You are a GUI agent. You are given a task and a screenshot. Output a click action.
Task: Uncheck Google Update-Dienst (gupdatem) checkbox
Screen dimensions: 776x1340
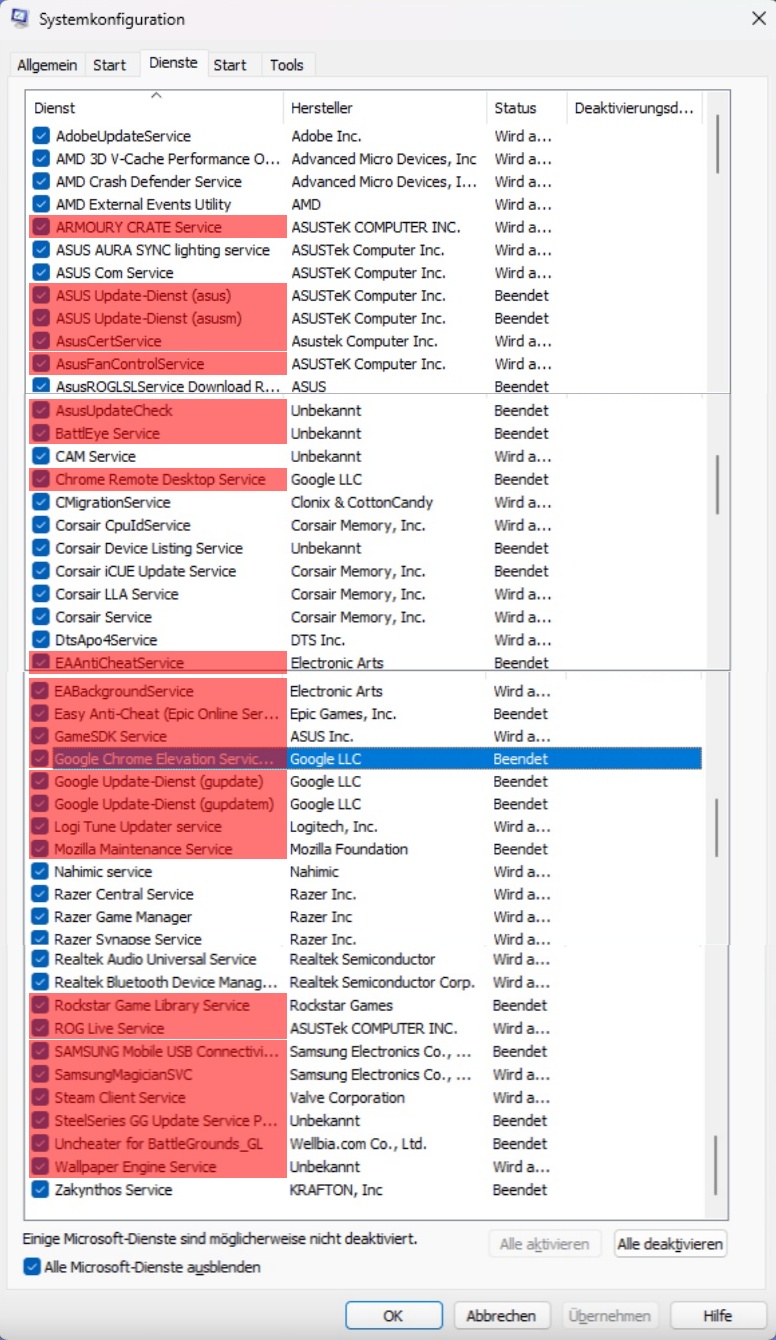coord(40,804)
